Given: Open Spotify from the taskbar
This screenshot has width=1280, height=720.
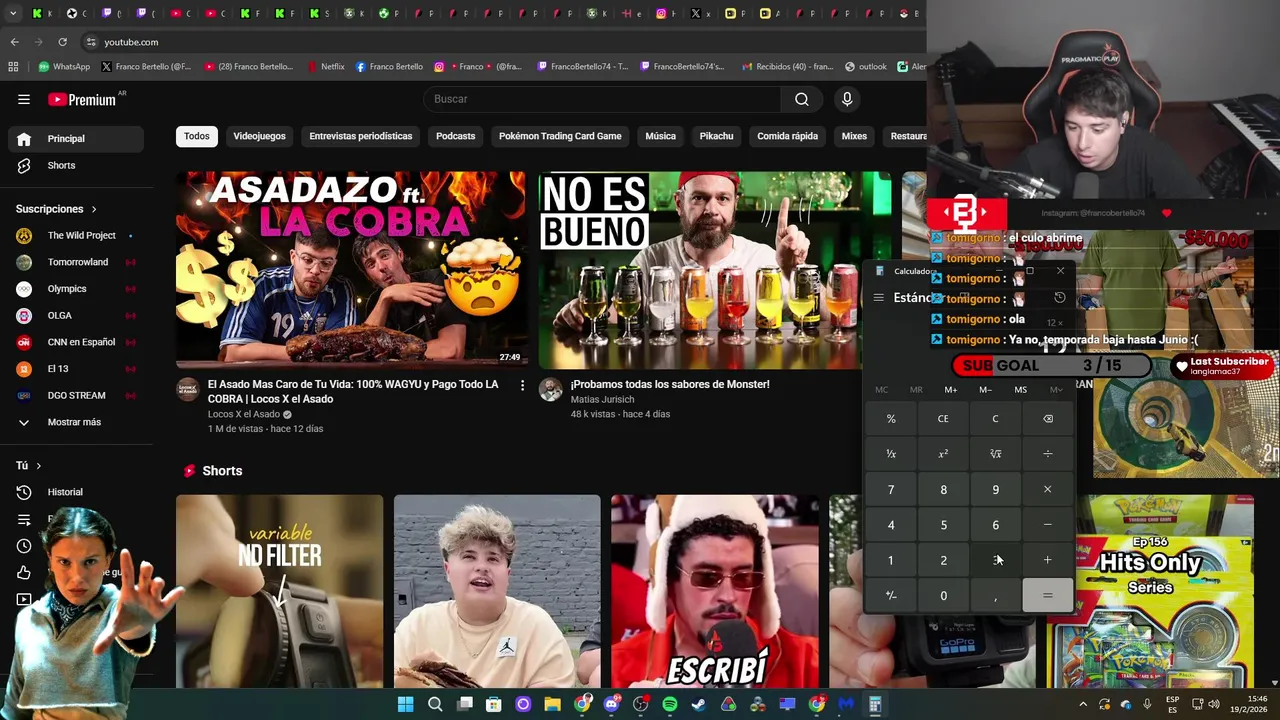Looking at the screenshot, I should [670, 704].
